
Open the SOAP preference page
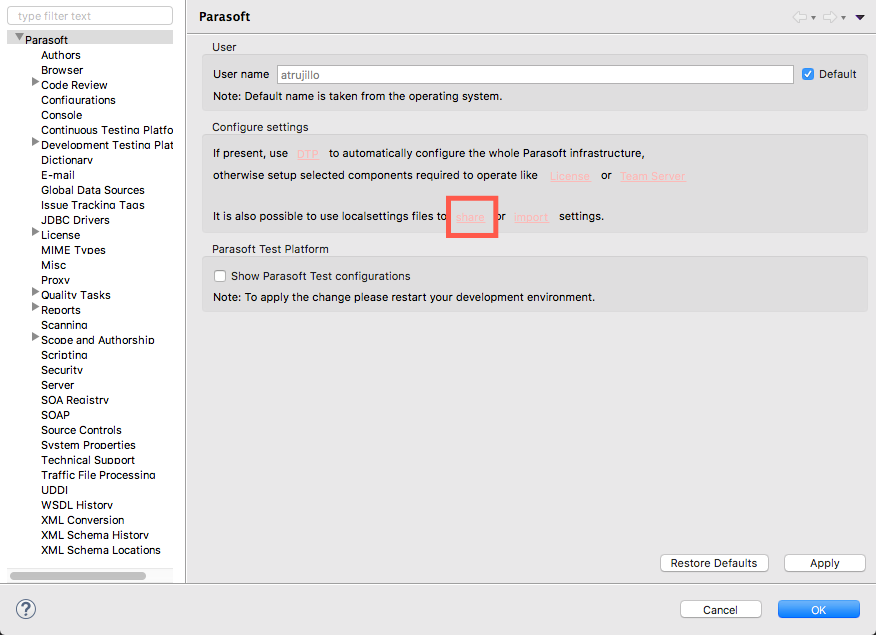coord(55,415)
